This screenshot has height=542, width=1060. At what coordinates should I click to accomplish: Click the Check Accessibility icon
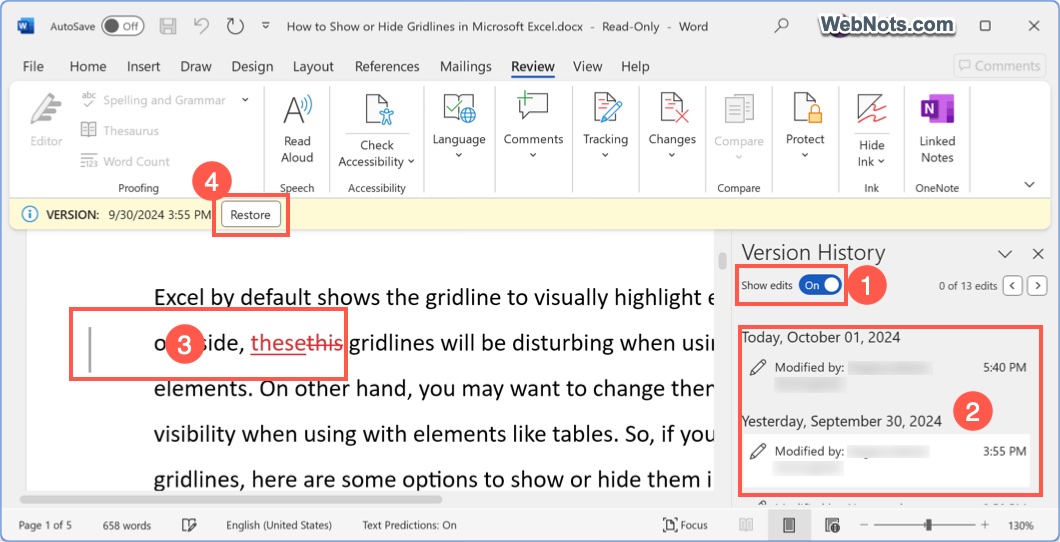pos(377,109)
